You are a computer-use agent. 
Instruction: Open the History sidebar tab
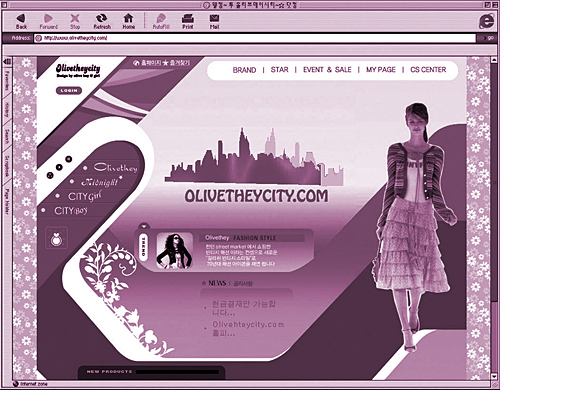pyautogui.click(x=7, y=110)
